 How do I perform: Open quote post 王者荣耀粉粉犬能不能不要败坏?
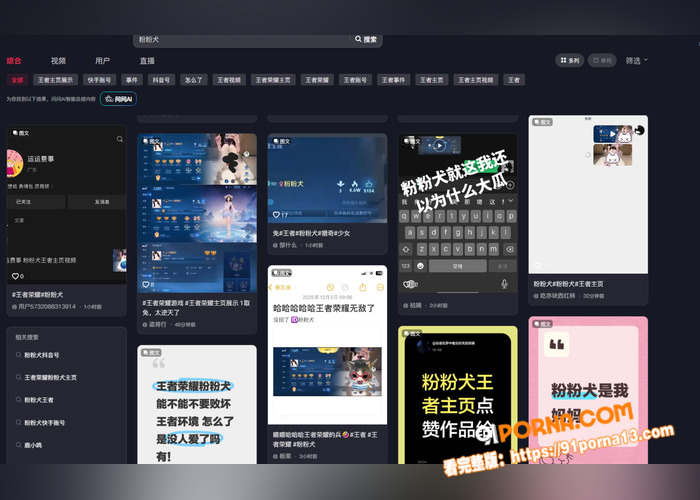point(197,404)
